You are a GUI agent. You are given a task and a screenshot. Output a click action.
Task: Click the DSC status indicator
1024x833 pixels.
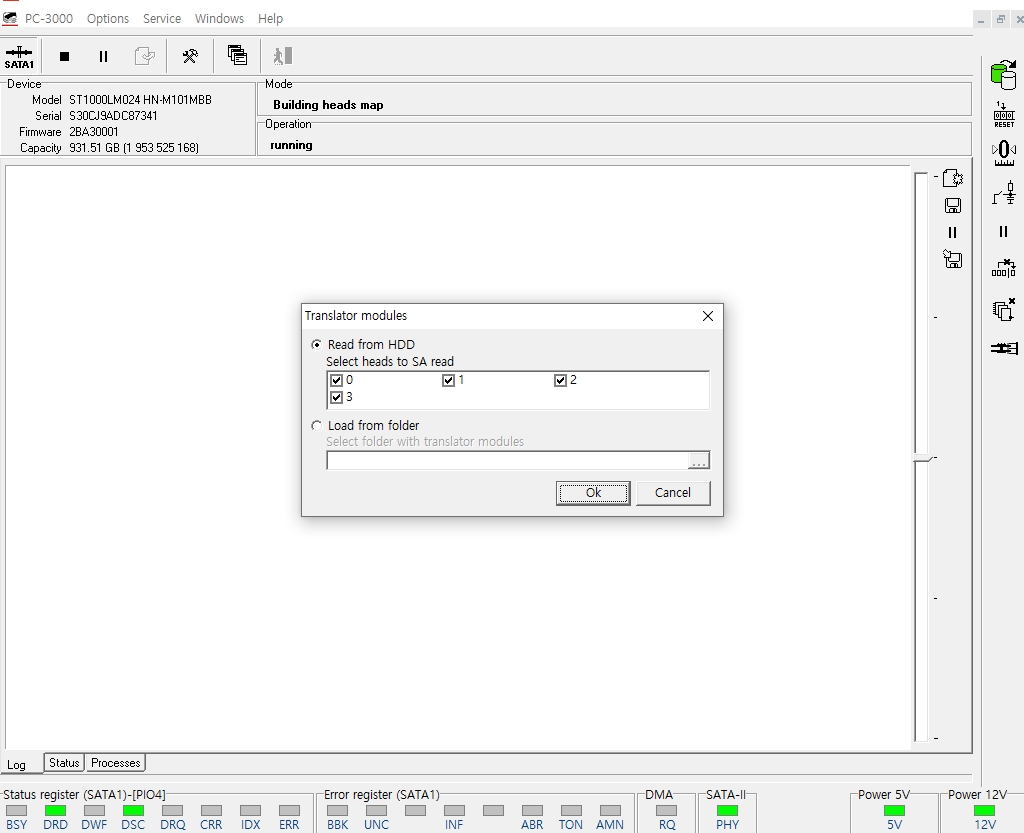(133, 810)
